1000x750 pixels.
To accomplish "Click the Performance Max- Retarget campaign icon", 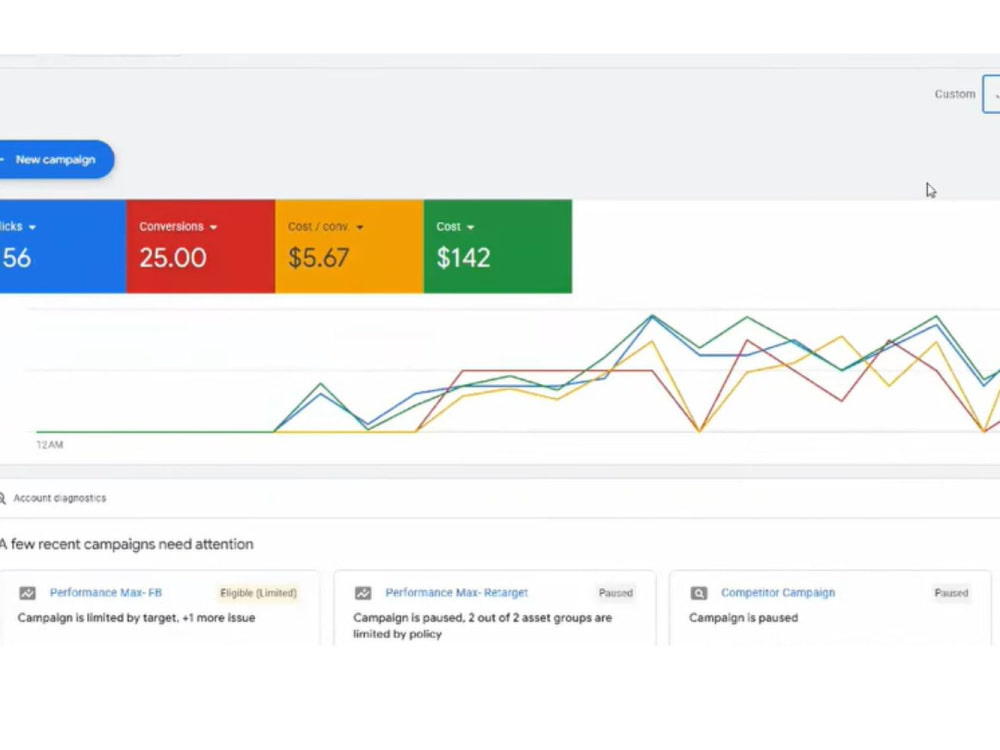I will pyautogui.click(x=363, y=593).
